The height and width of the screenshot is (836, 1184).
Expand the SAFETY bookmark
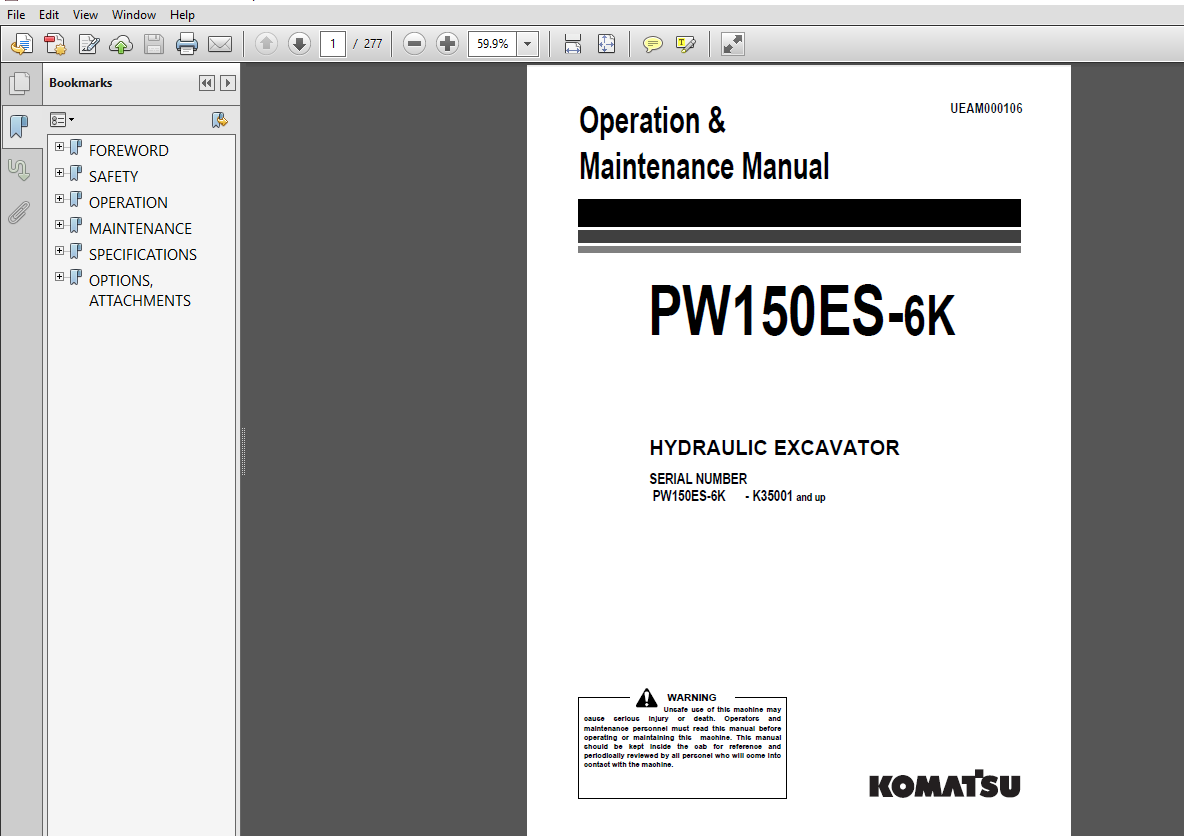pyautogui.click(x=60, y=173)
